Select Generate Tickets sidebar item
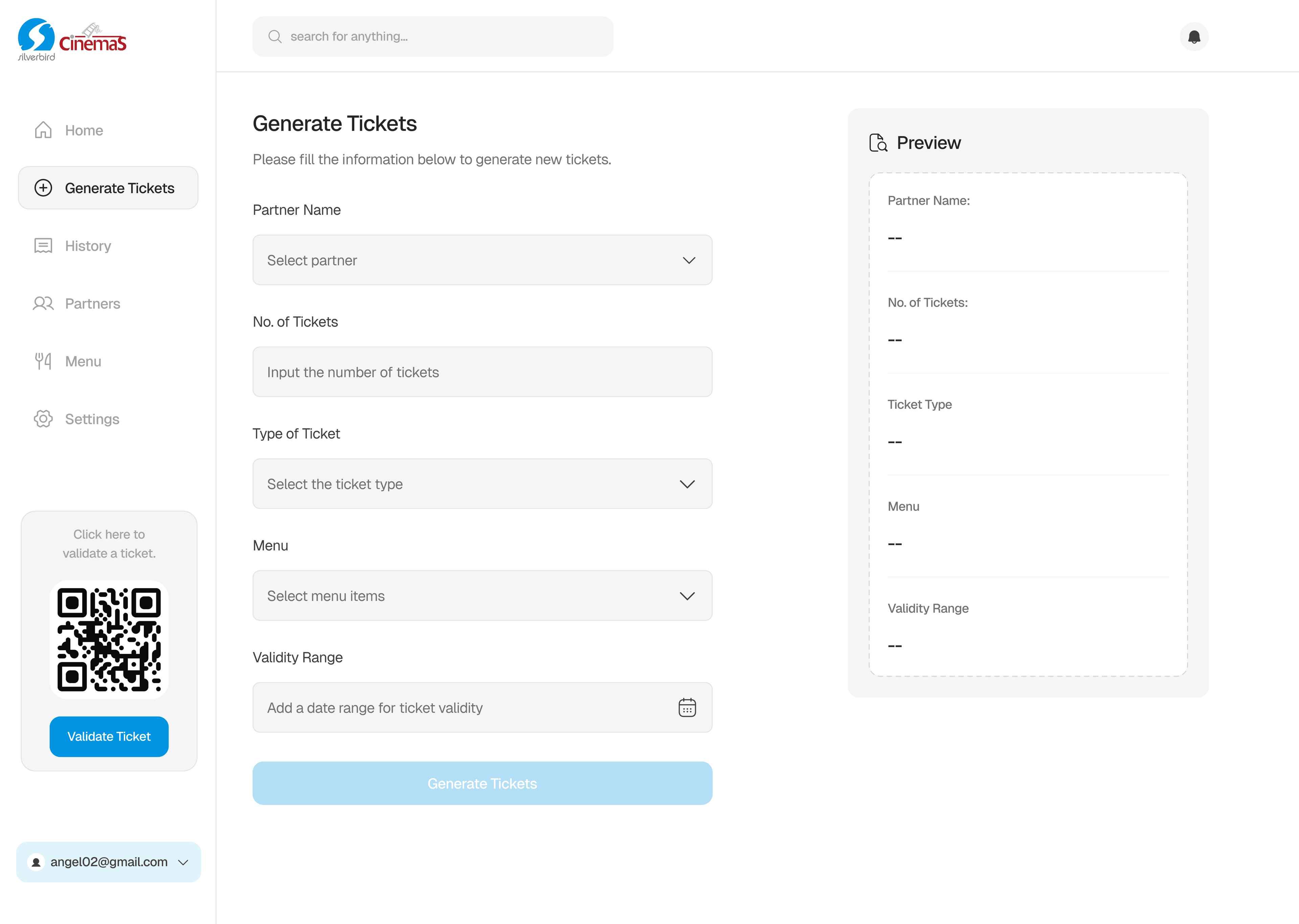This screenshot has width=1299, height=924. (108, 188)
